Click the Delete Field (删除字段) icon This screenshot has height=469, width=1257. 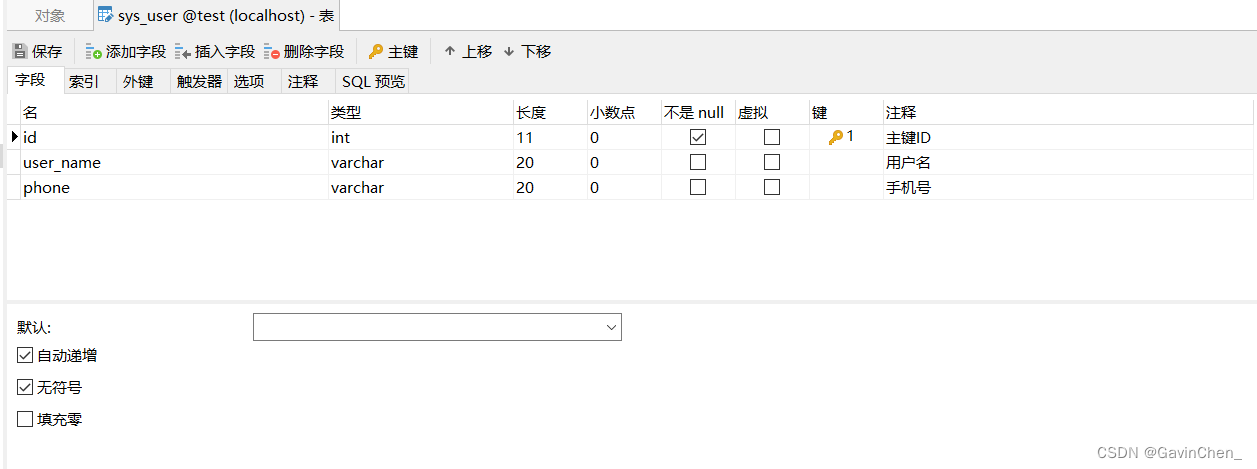272,51
